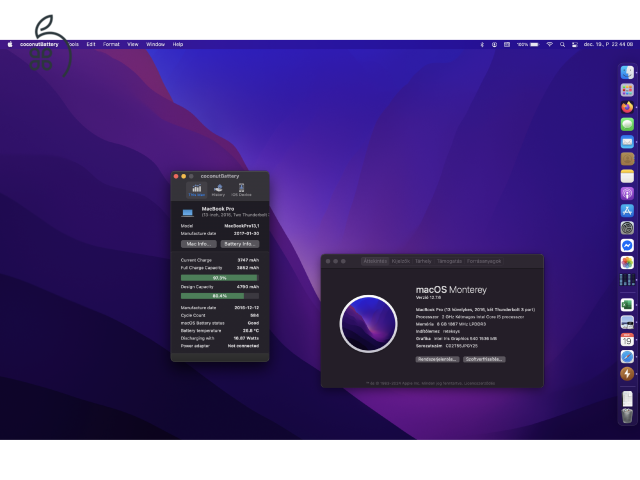
Task: Open the Podcasts app in dock
Action: point(627,193)
